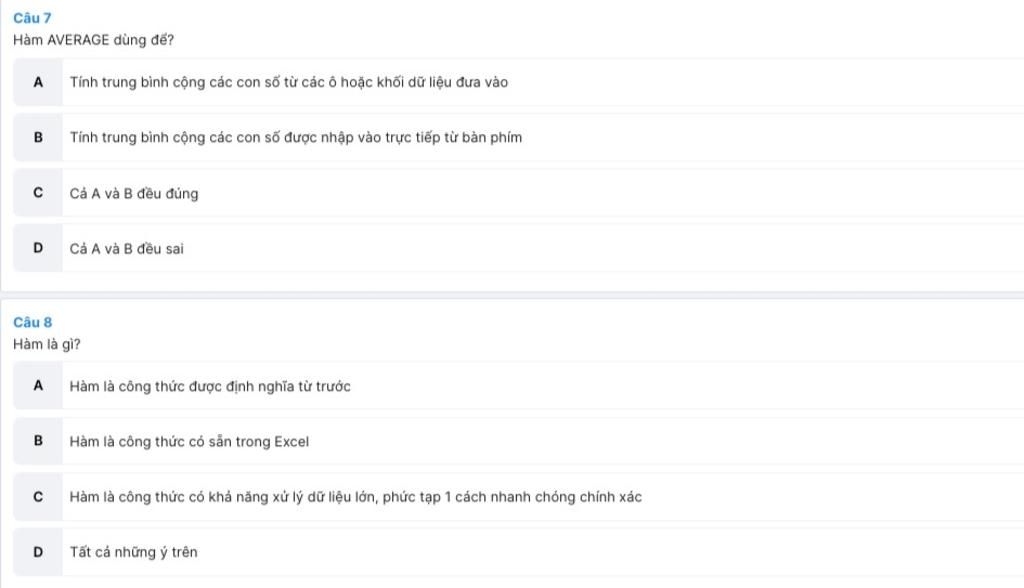Select letter badge A for Câu 8
The height and width of the screenshot is (588, 1024).
(x=38, y=385)
